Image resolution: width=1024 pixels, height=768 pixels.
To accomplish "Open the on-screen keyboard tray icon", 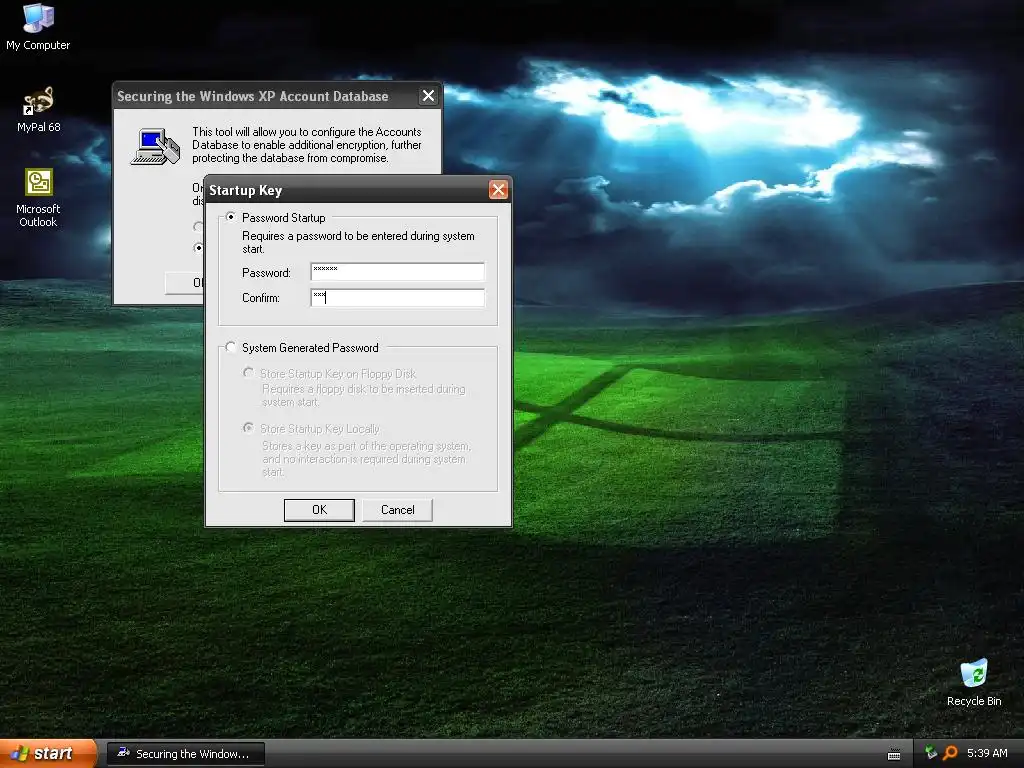I will point(894,754).
